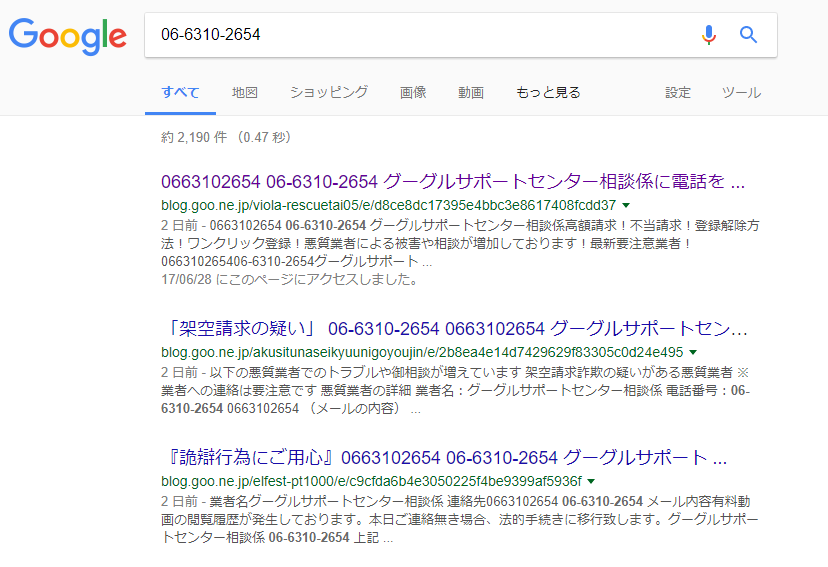
Task: Select the すべて tab
Action: [180, 92]
